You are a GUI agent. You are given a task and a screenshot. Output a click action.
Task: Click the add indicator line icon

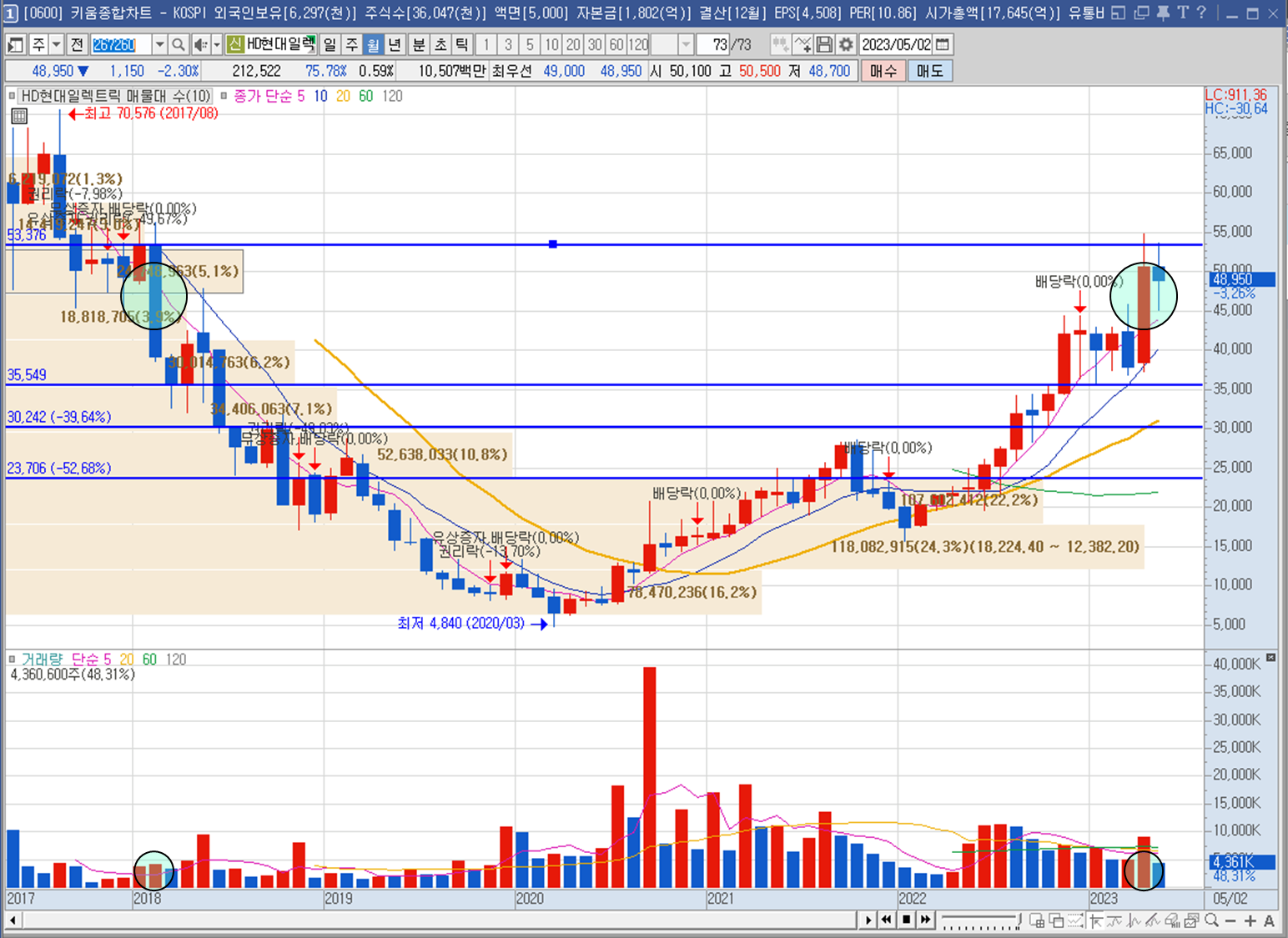click(x=802, y=45)
